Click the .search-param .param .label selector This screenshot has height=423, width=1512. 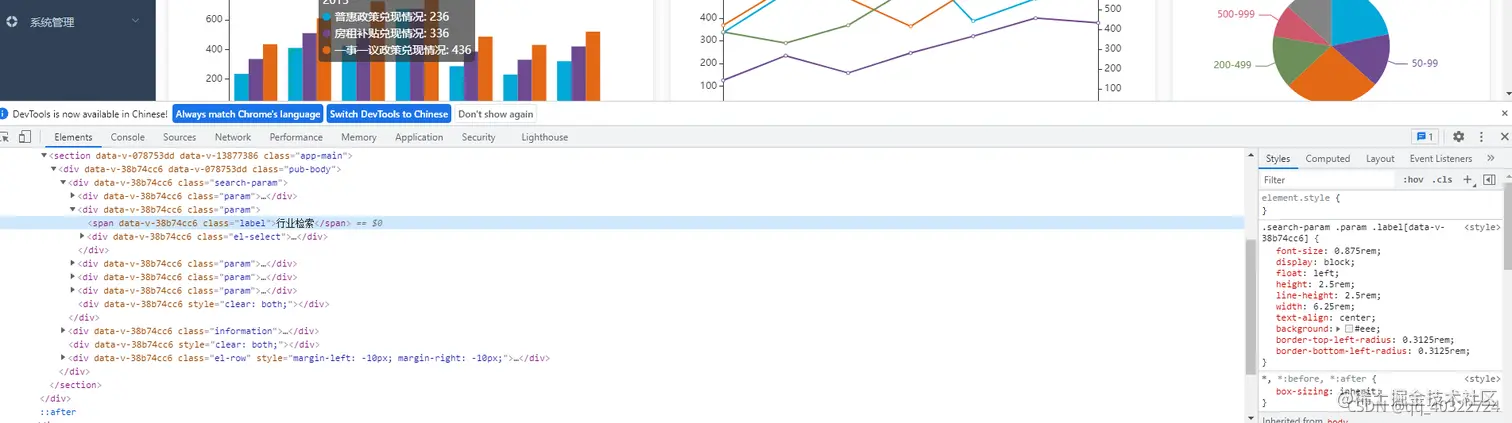tap(1354, 233)
